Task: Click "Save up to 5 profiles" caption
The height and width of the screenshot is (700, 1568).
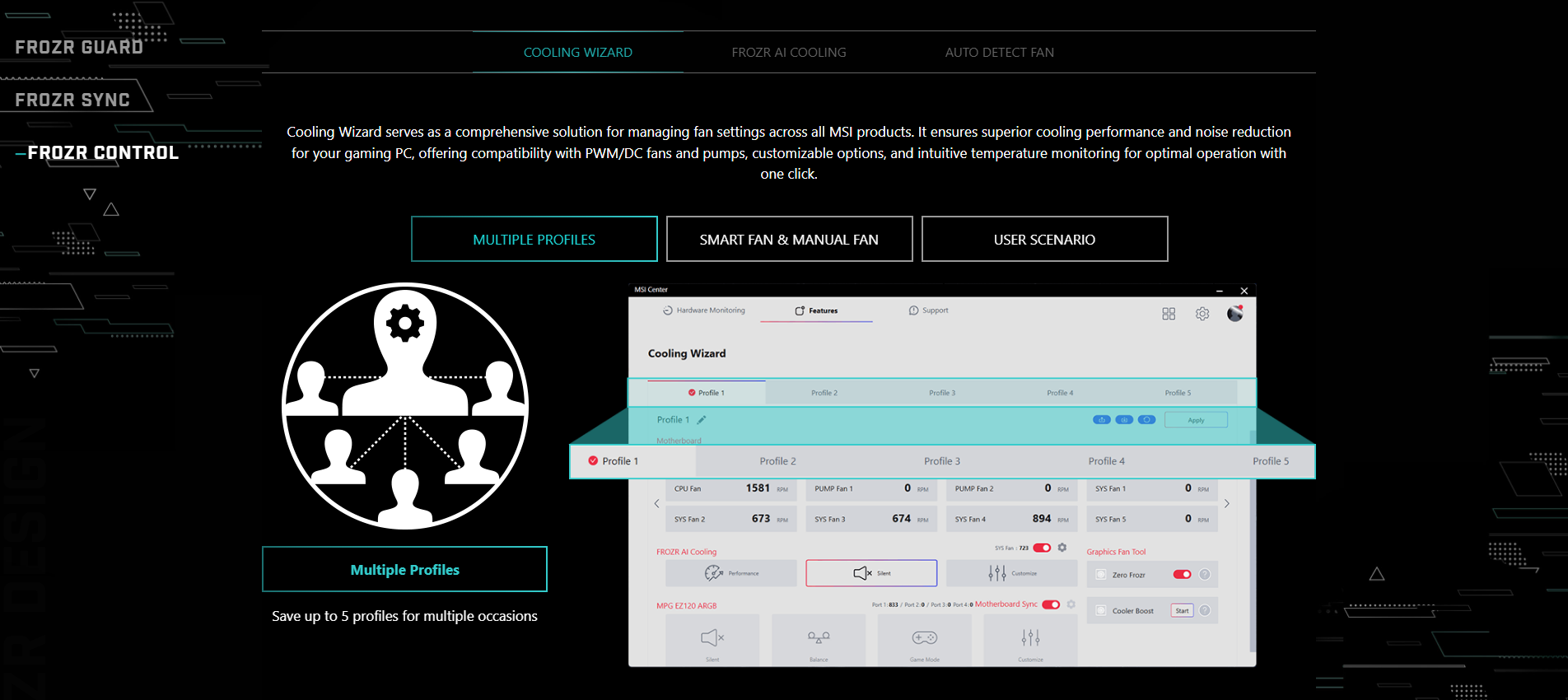Action: (404, 616)
